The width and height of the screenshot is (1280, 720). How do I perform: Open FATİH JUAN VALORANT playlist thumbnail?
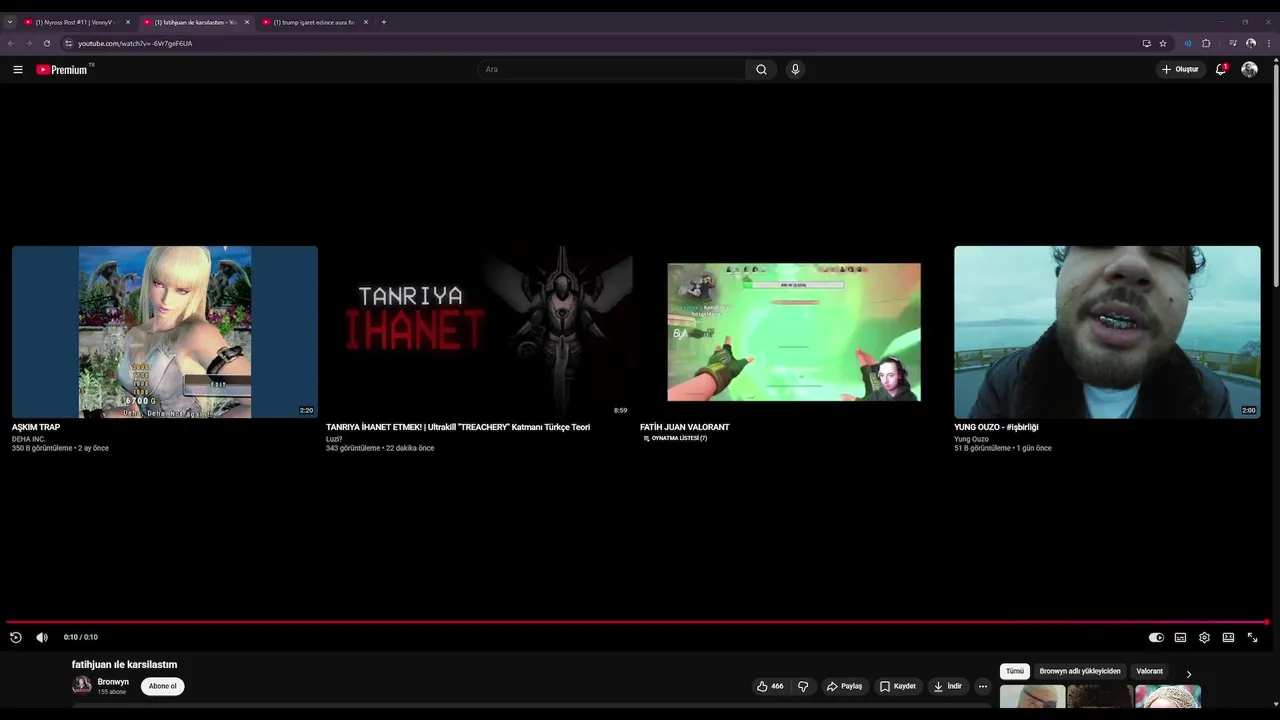(793, 332)
